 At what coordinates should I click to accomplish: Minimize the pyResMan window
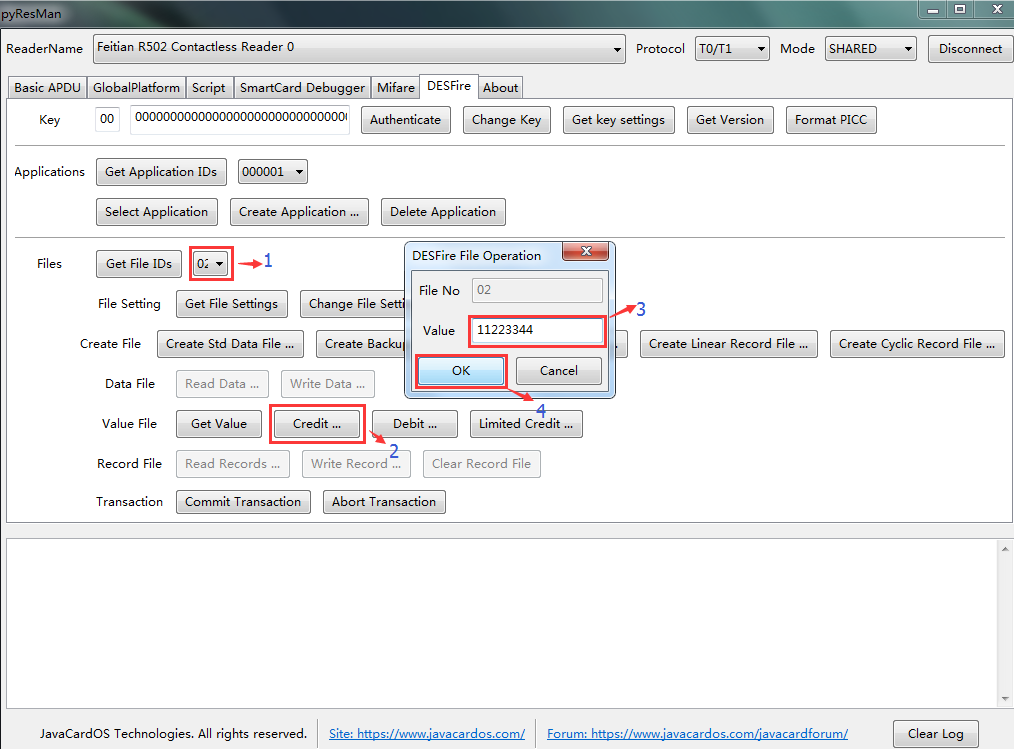pos(933,9)
